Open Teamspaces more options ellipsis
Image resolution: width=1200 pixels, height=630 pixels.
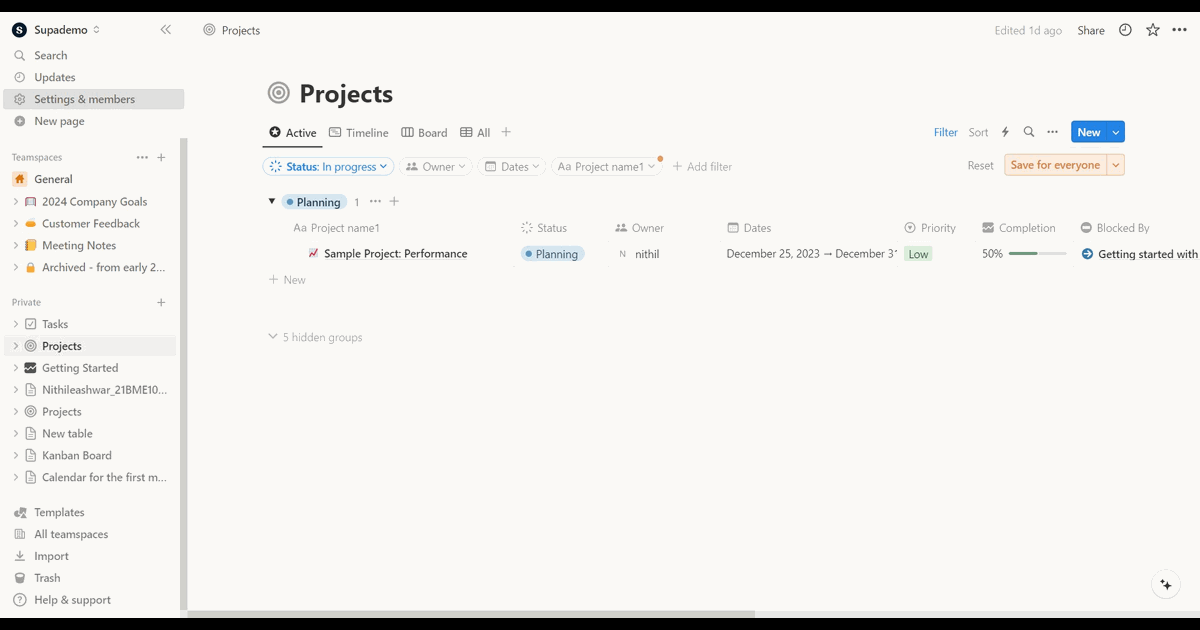coord(142,157)
